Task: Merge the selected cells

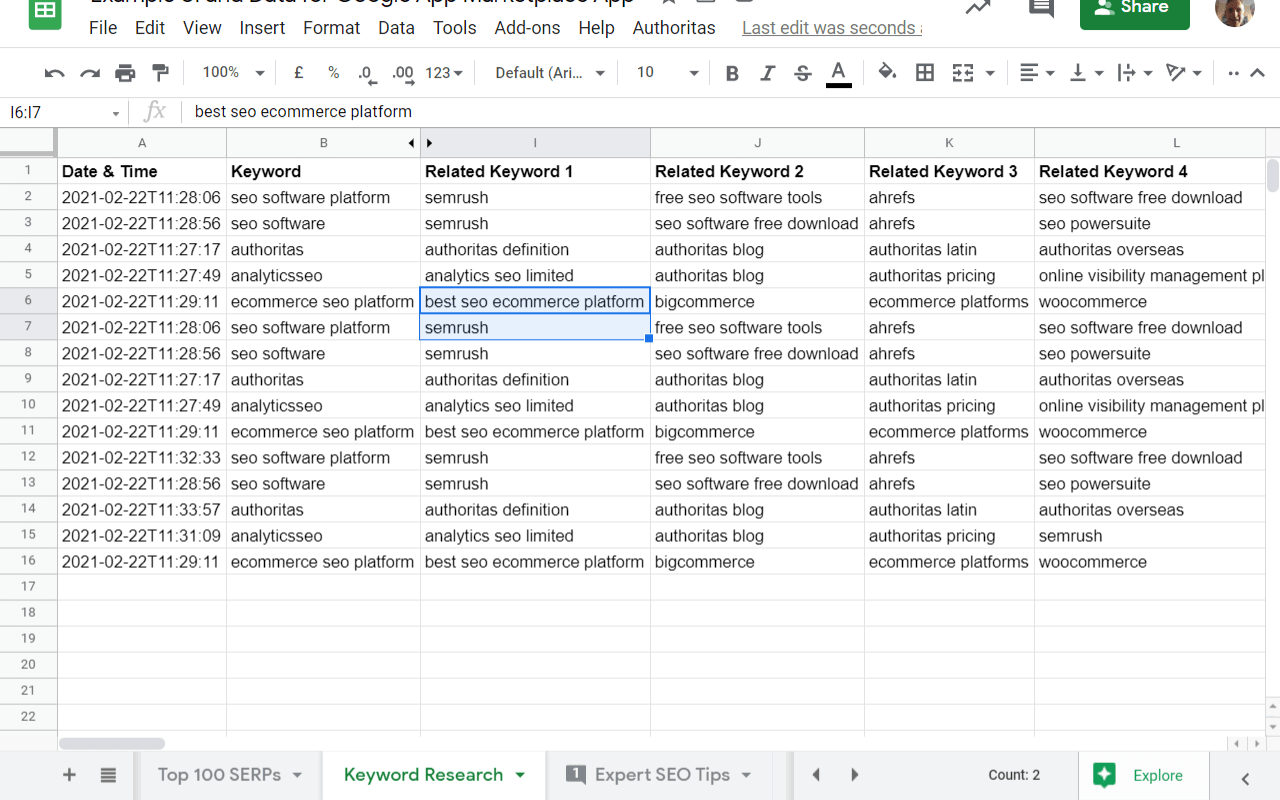Action: click(963, 73)
